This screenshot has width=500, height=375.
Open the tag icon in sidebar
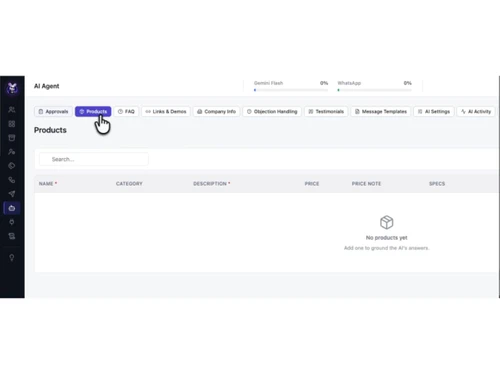click(12, 166)
